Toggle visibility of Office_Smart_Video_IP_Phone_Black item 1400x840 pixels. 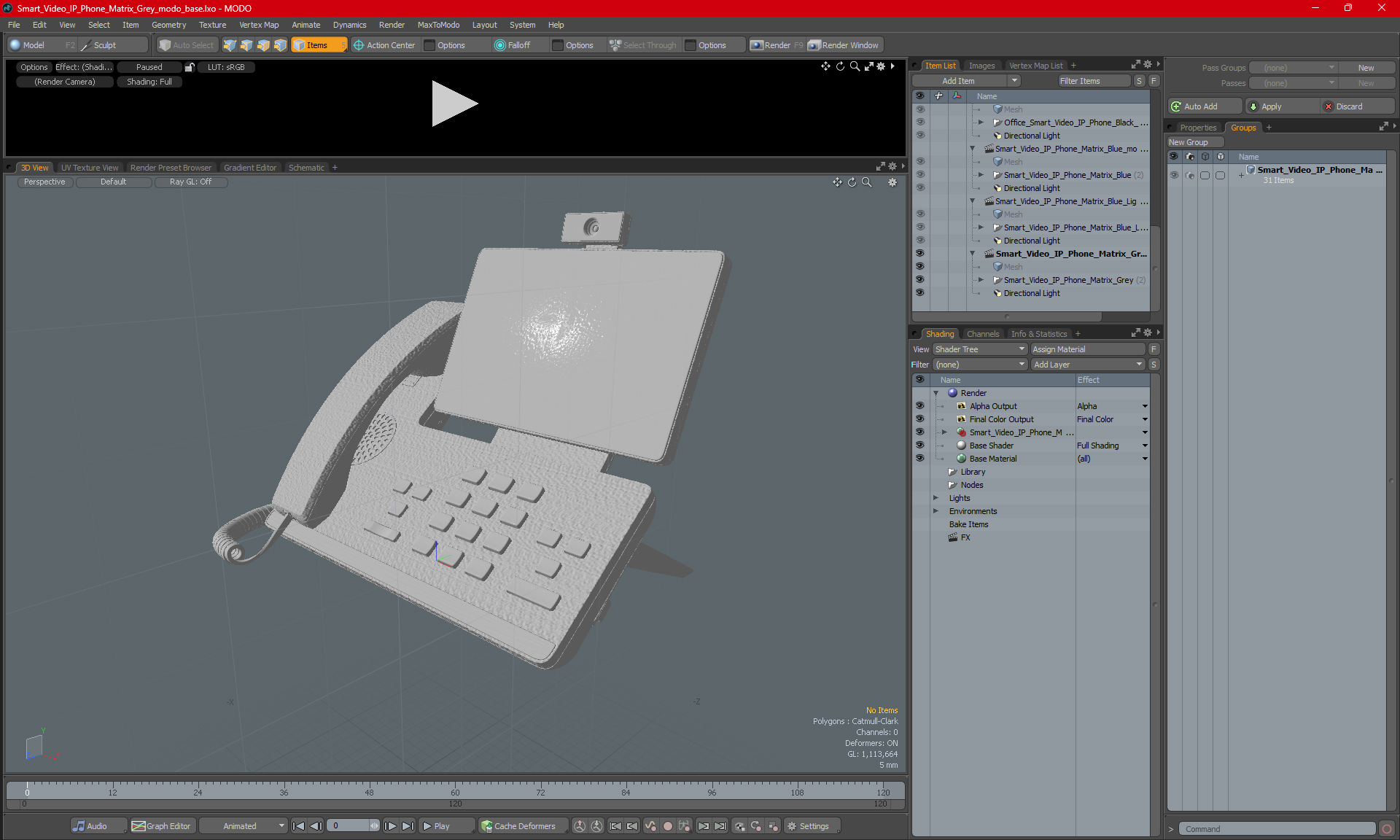(x=919, y=122)
